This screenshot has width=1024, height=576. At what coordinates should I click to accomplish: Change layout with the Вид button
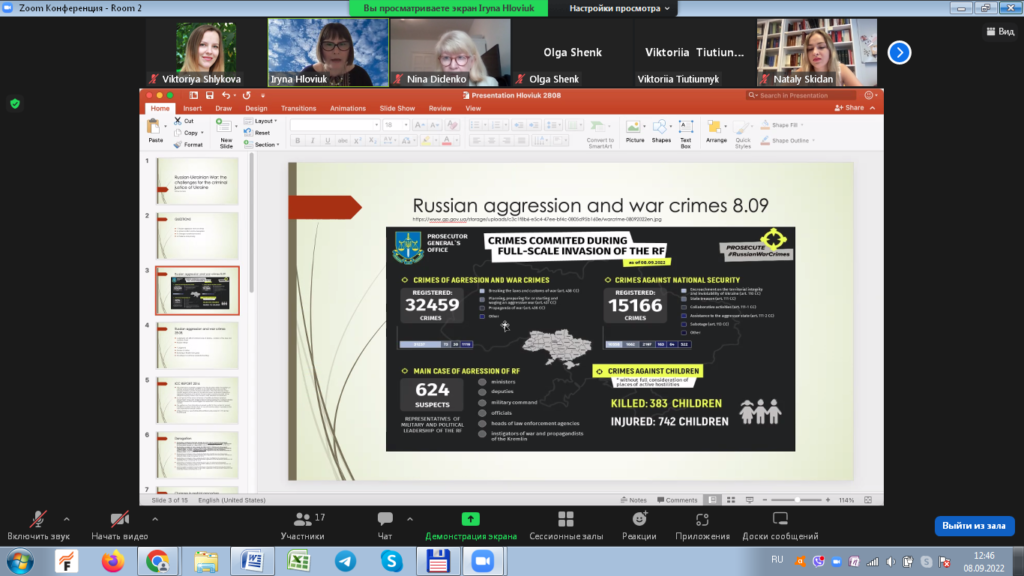(x=1000, y=31)
